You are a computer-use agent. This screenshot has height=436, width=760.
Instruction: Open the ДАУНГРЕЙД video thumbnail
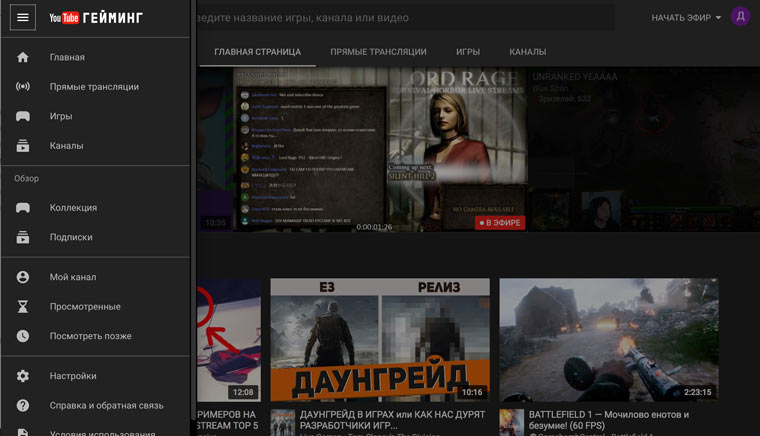coord(380,340)
